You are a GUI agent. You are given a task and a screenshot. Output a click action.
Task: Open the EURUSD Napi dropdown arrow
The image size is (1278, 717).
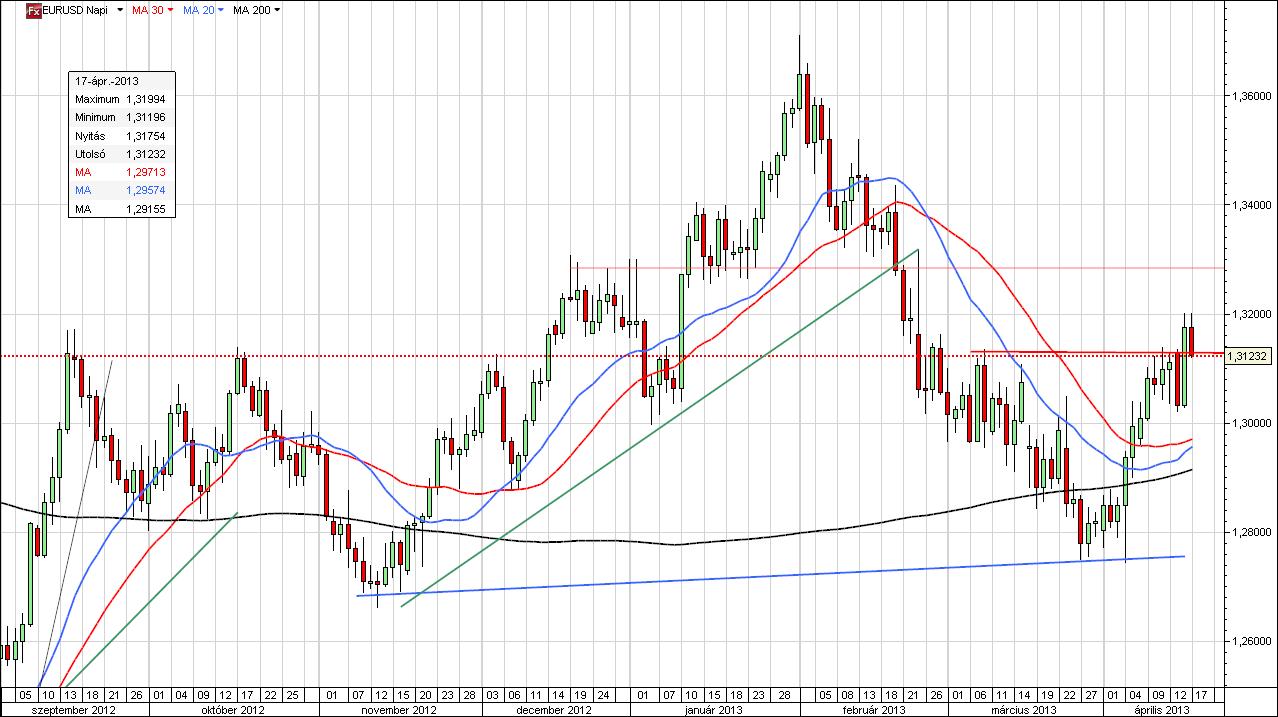pyautogui.click(x=121, y=10)
